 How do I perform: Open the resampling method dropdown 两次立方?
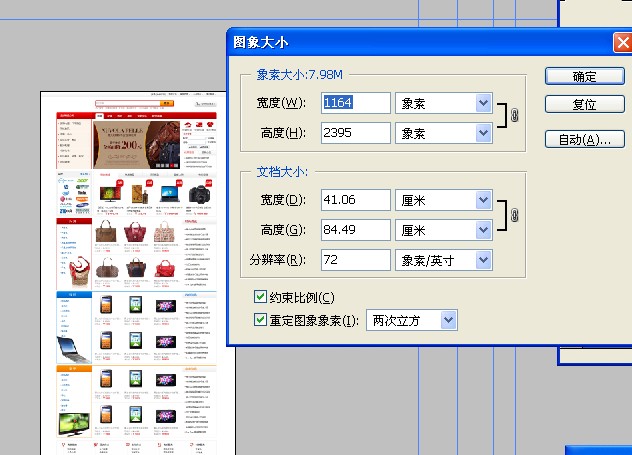(412, 320)
